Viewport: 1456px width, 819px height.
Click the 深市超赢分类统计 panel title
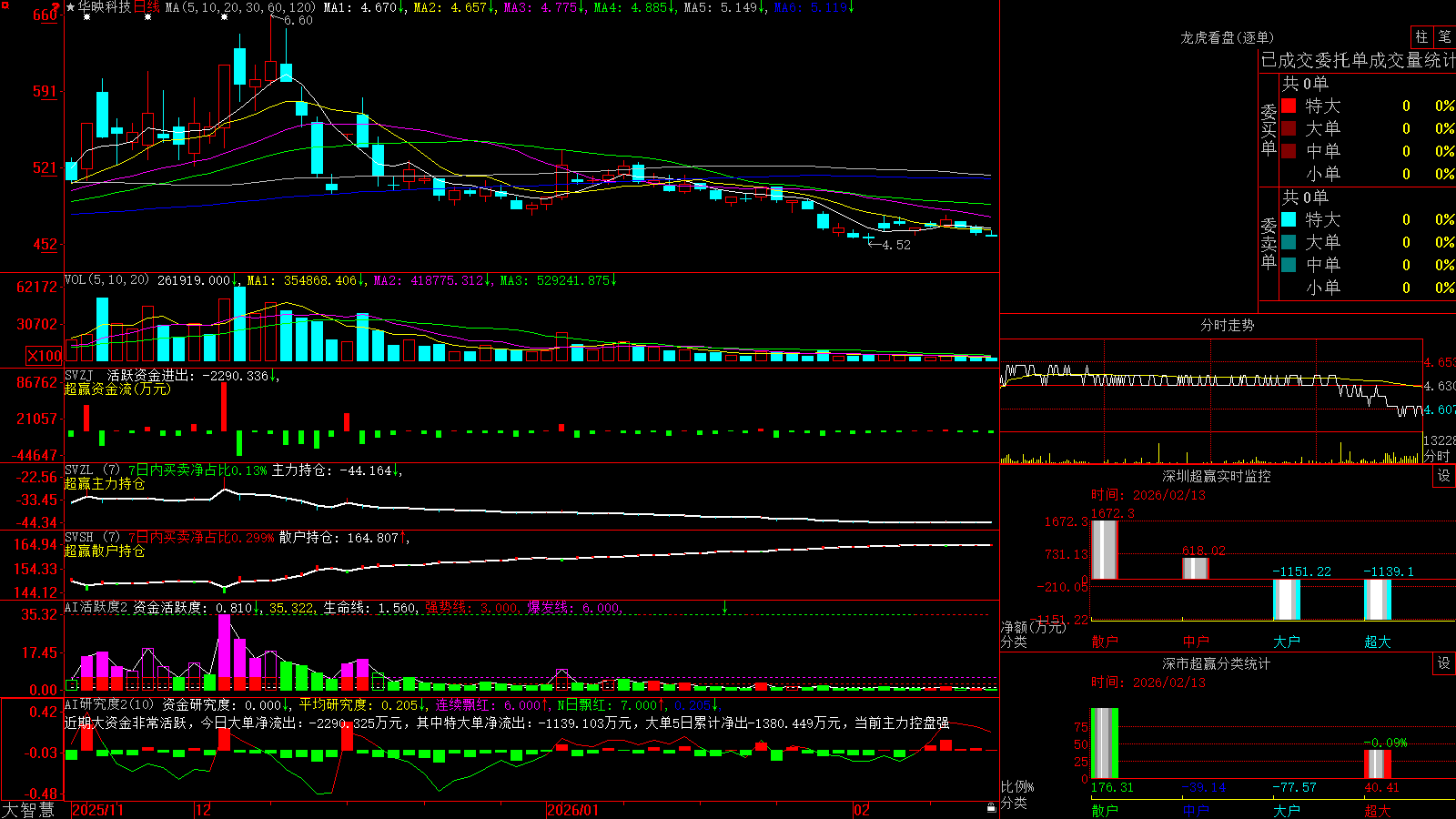point(1216,663)
